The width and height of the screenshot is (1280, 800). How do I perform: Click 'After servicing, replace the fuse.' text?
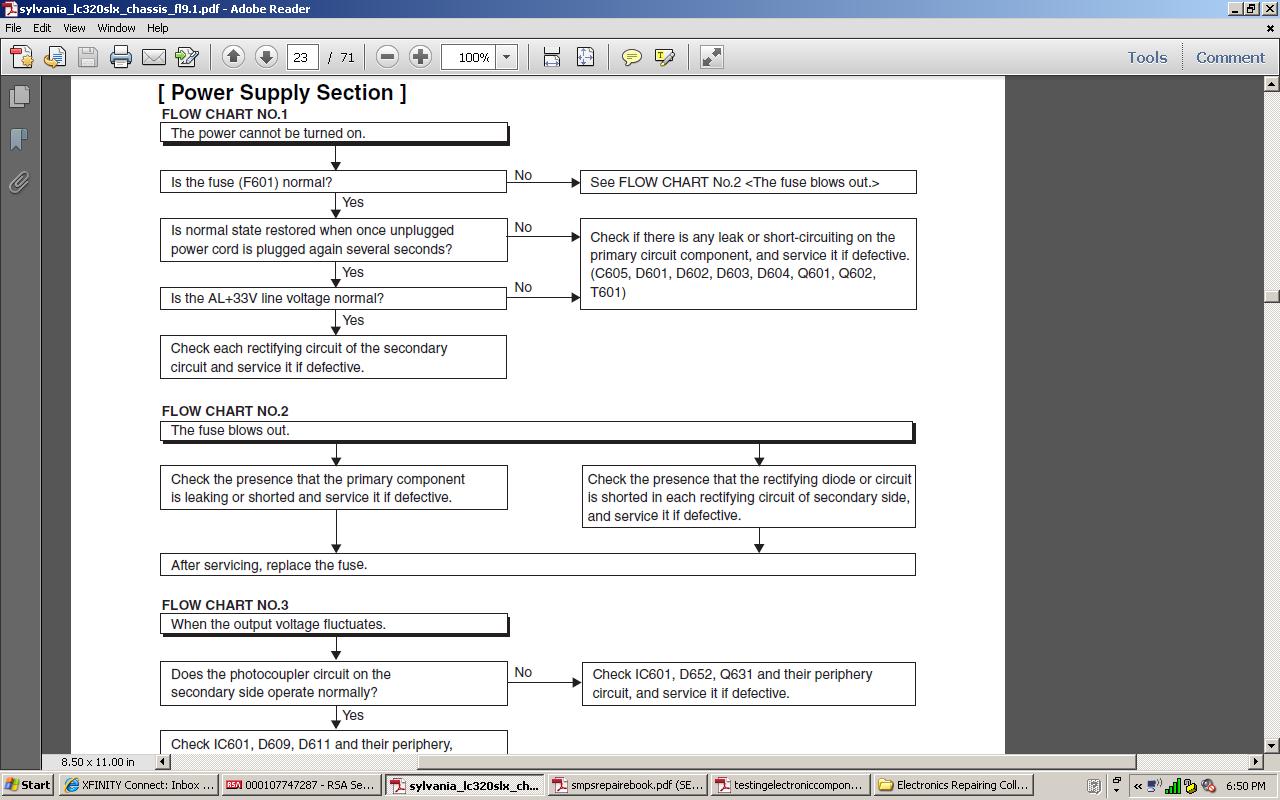(269, 565)
